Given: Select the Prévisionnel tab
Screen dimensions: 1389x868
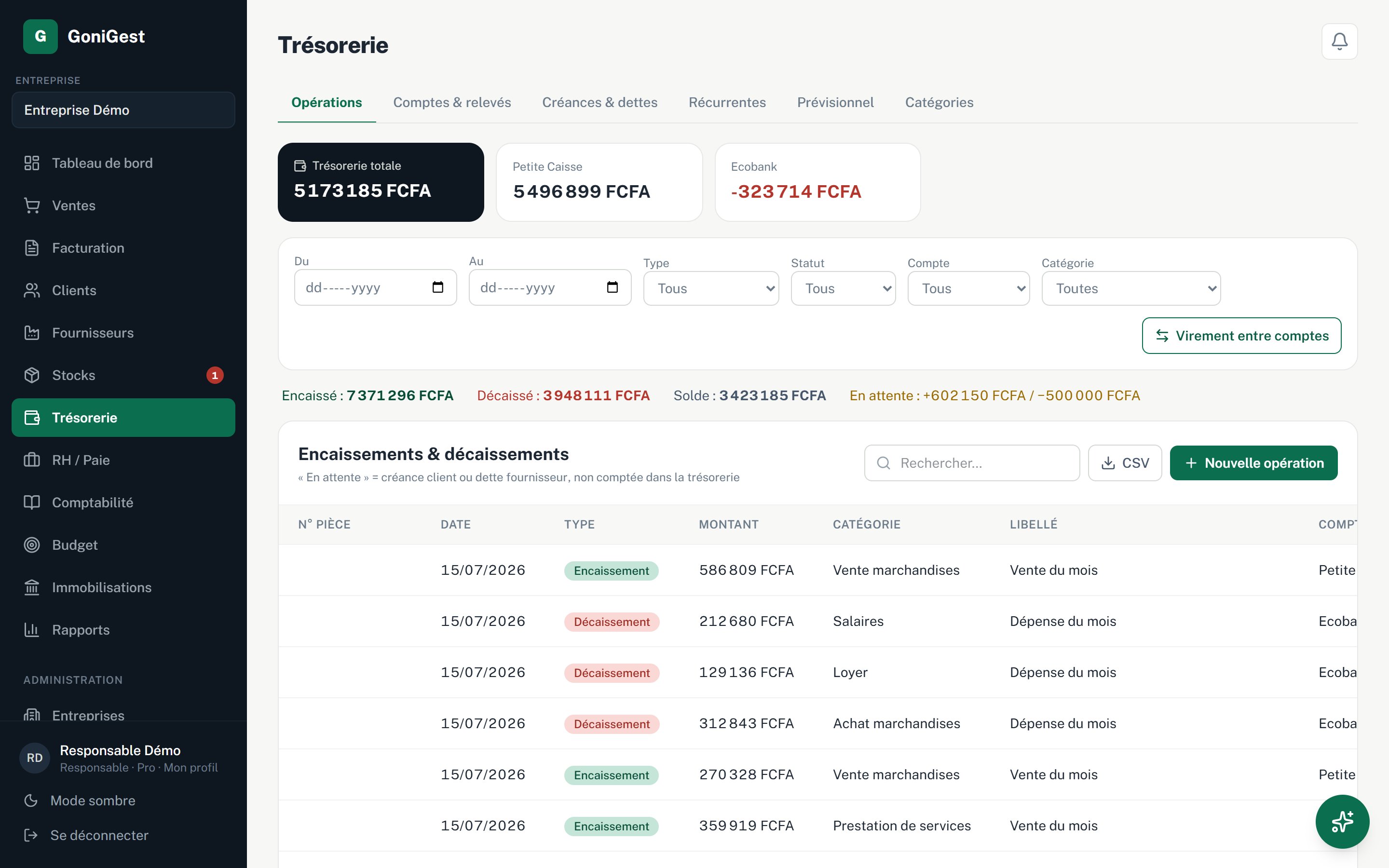Looking at the screenshot, I should pos(835,103).
